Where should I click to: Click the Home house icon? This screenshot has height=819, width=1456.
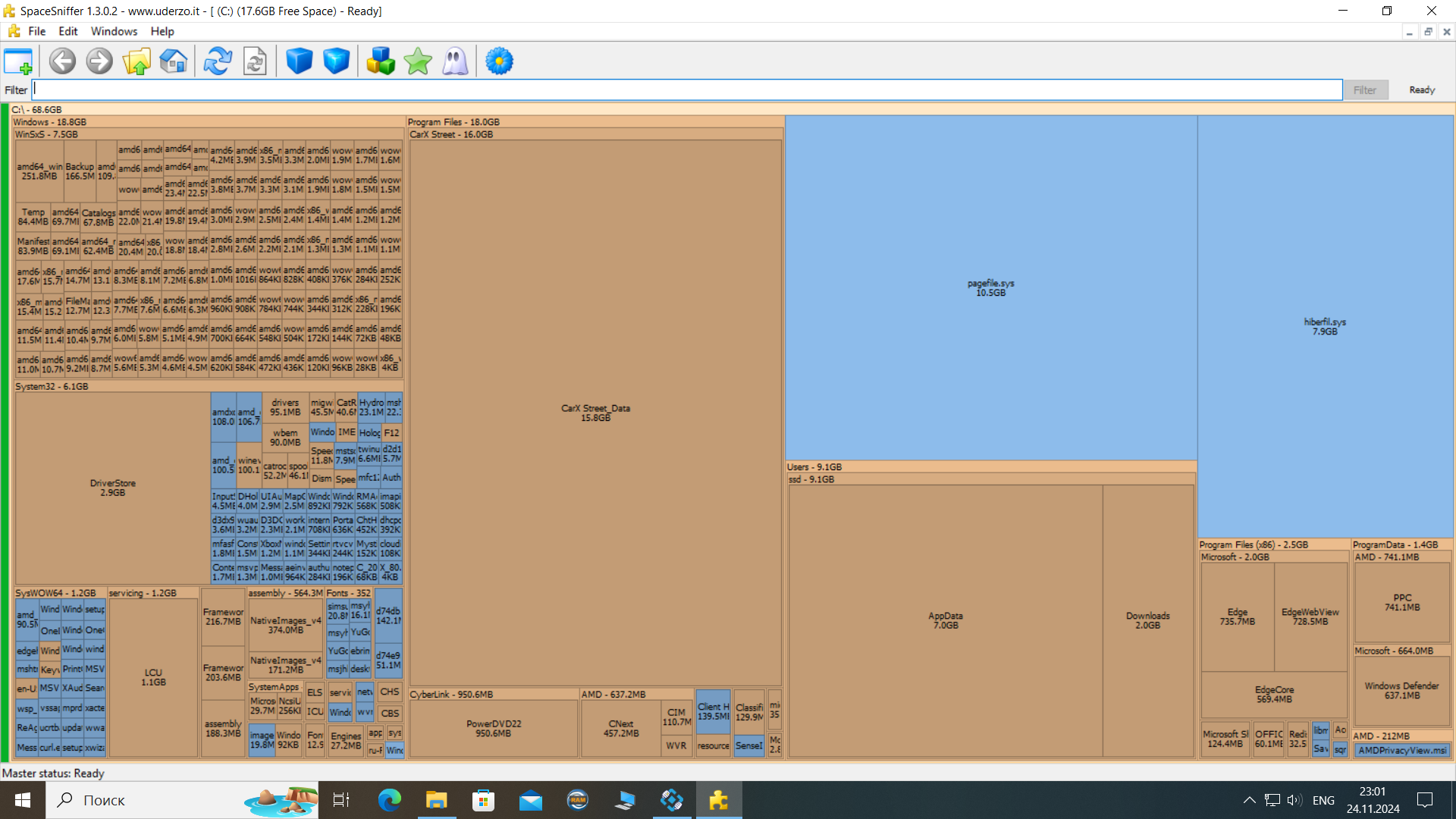click(x=174, y=61)
